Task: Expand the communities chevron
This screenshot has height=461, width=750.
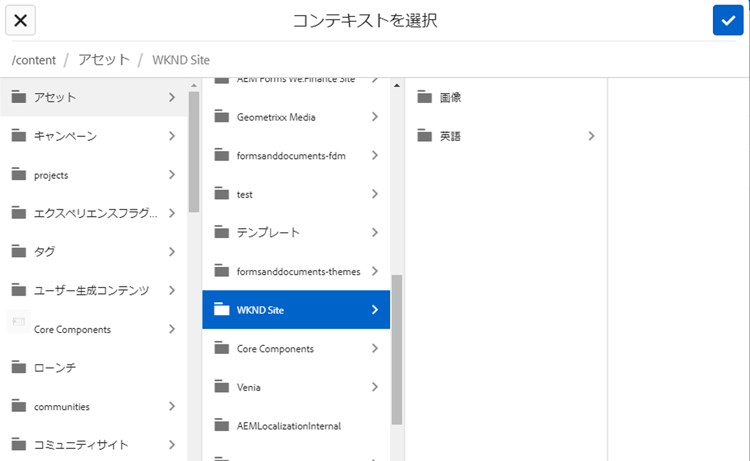Action: click(x=172, y=406)
